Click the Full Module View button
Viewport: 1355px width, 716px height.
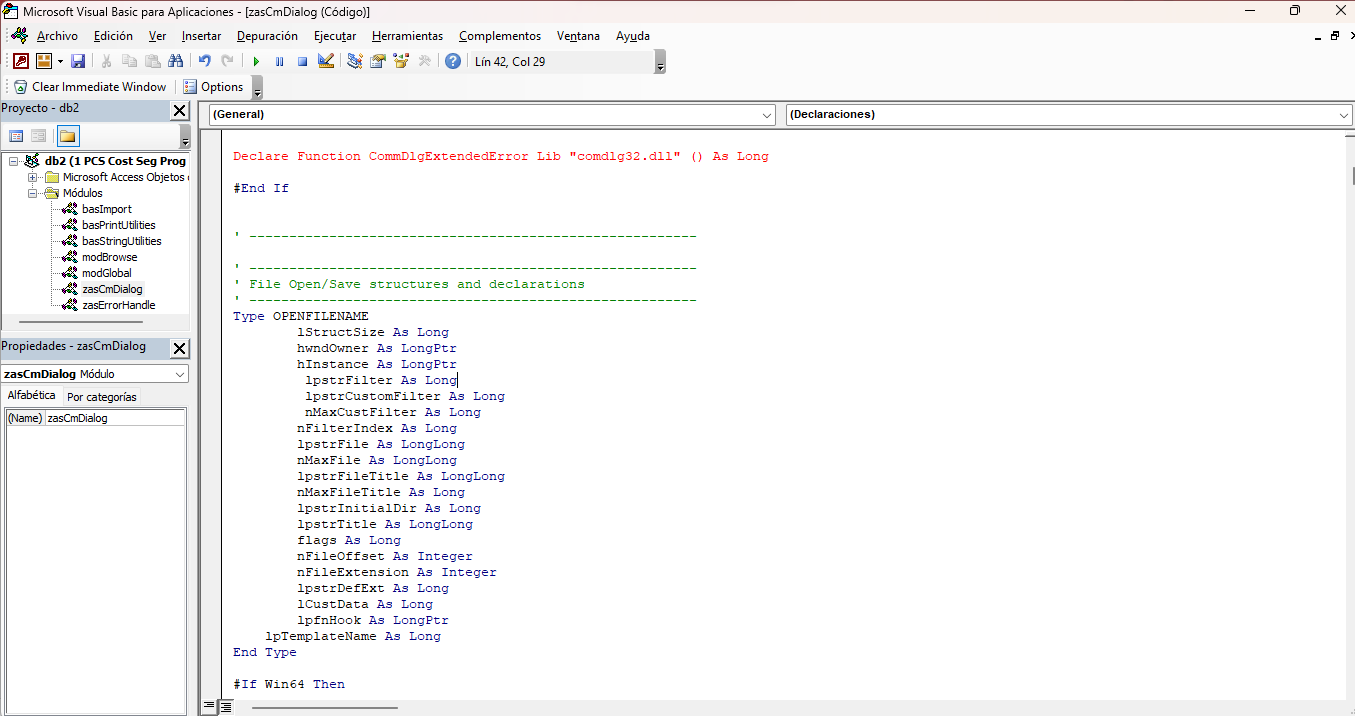(226, 707)
